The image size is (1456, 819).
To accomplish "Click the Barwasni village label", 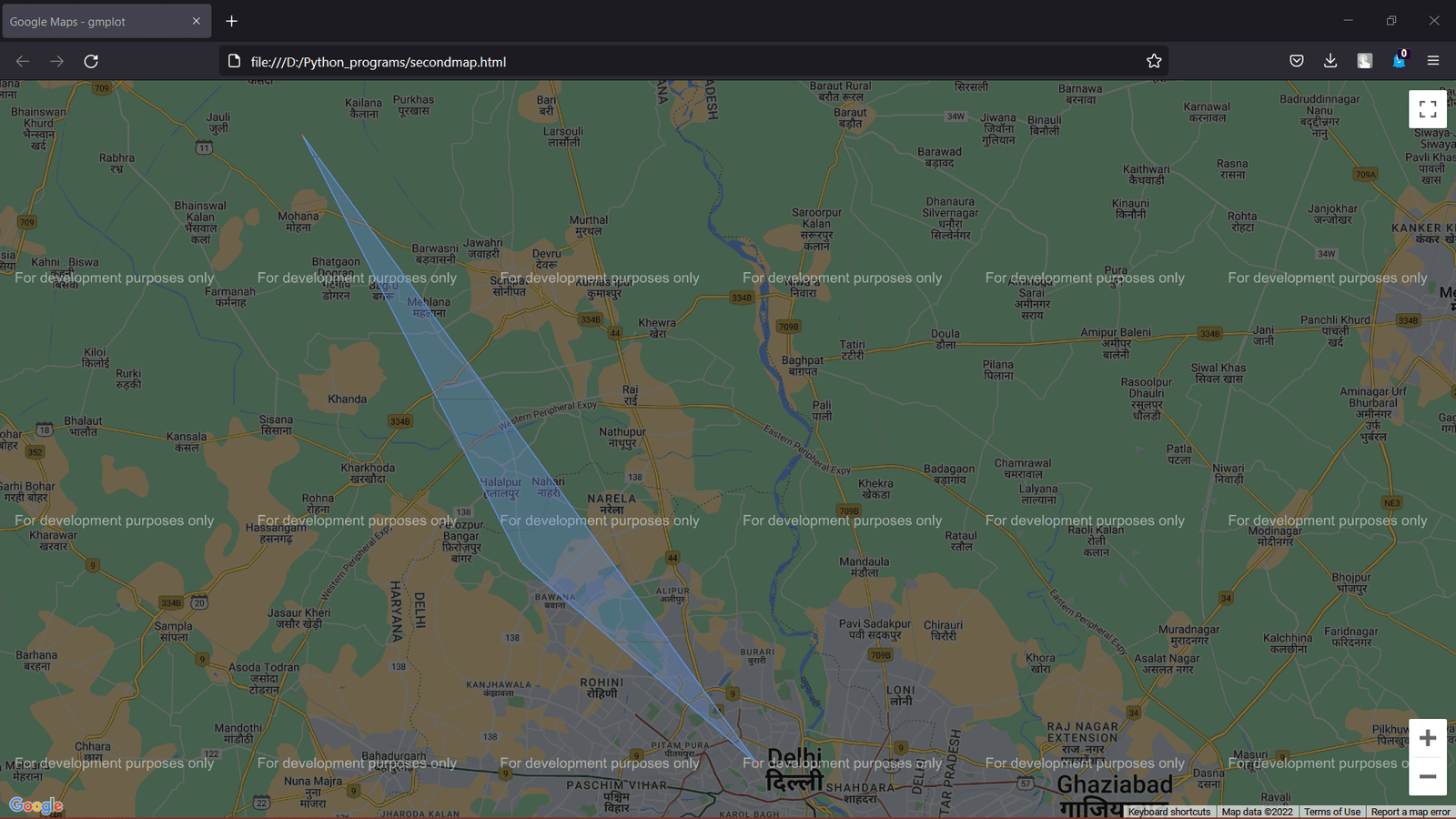I will coord(435,254).
